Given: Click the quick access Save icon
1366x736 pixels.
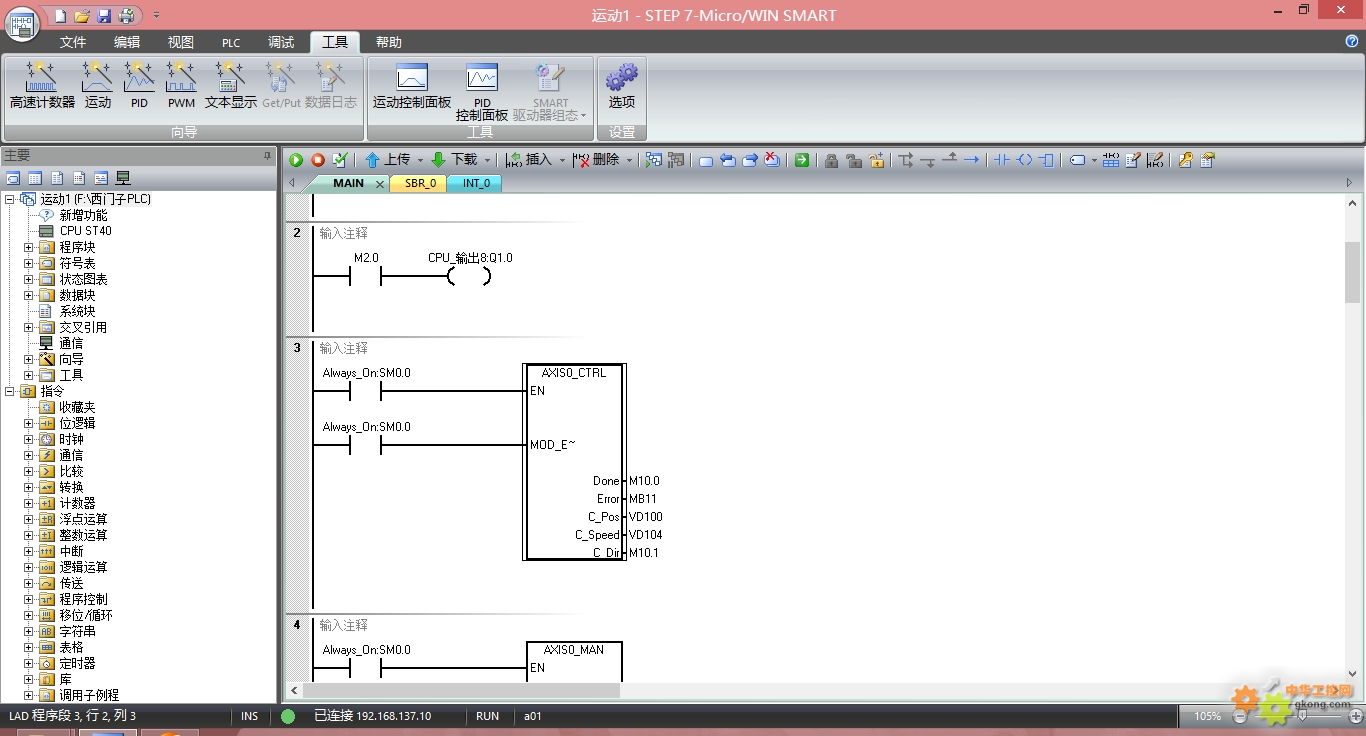Looking at the screenshot, I should click(x=104, y=16).
